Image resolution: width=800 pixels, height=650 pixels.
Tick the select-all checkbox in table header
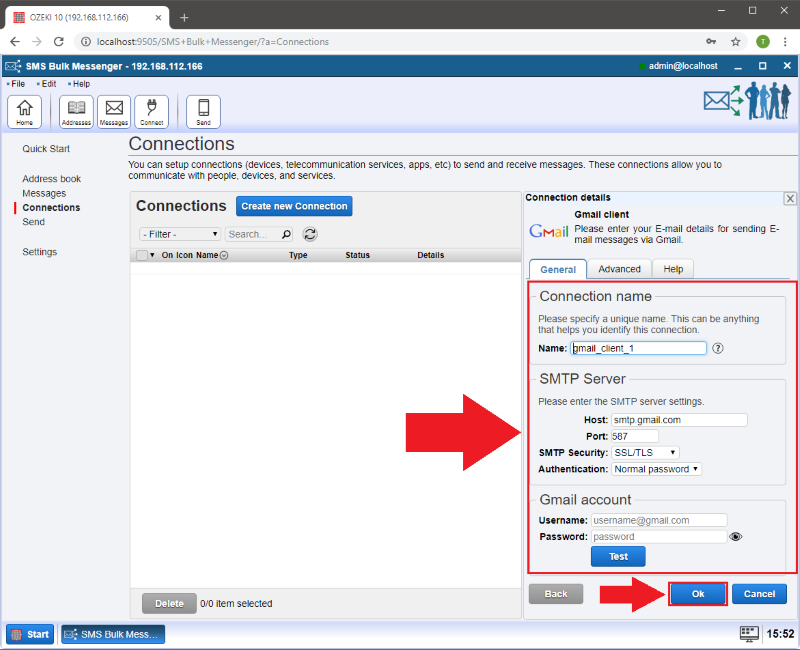click(x=142, y=255)
